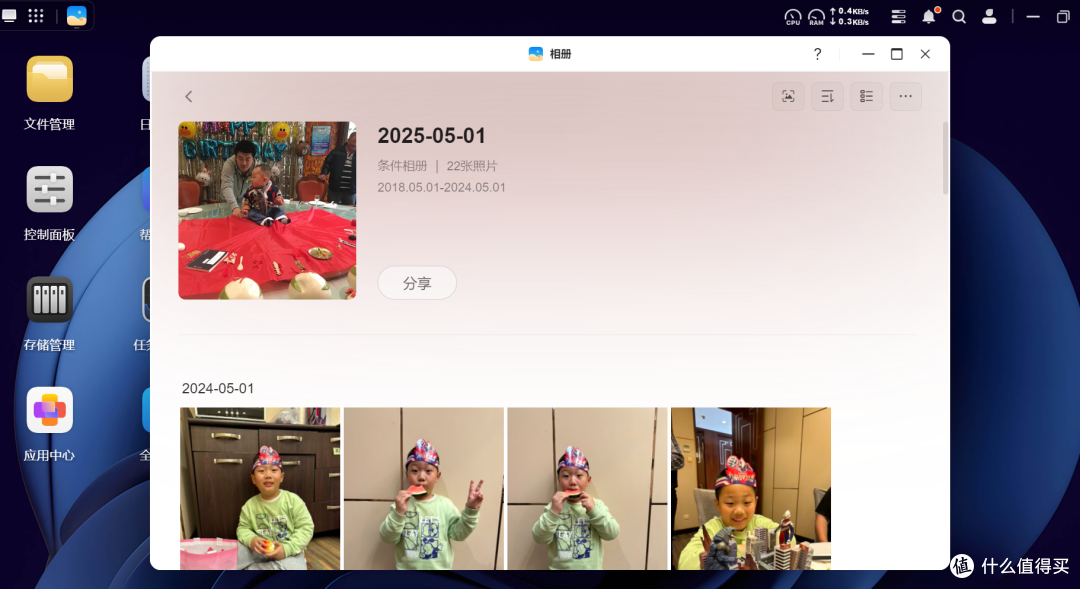Screen dimensions: 1080x589
Task: Click the 2024-05-01 date group heading
Action: (x=218, y=389)
